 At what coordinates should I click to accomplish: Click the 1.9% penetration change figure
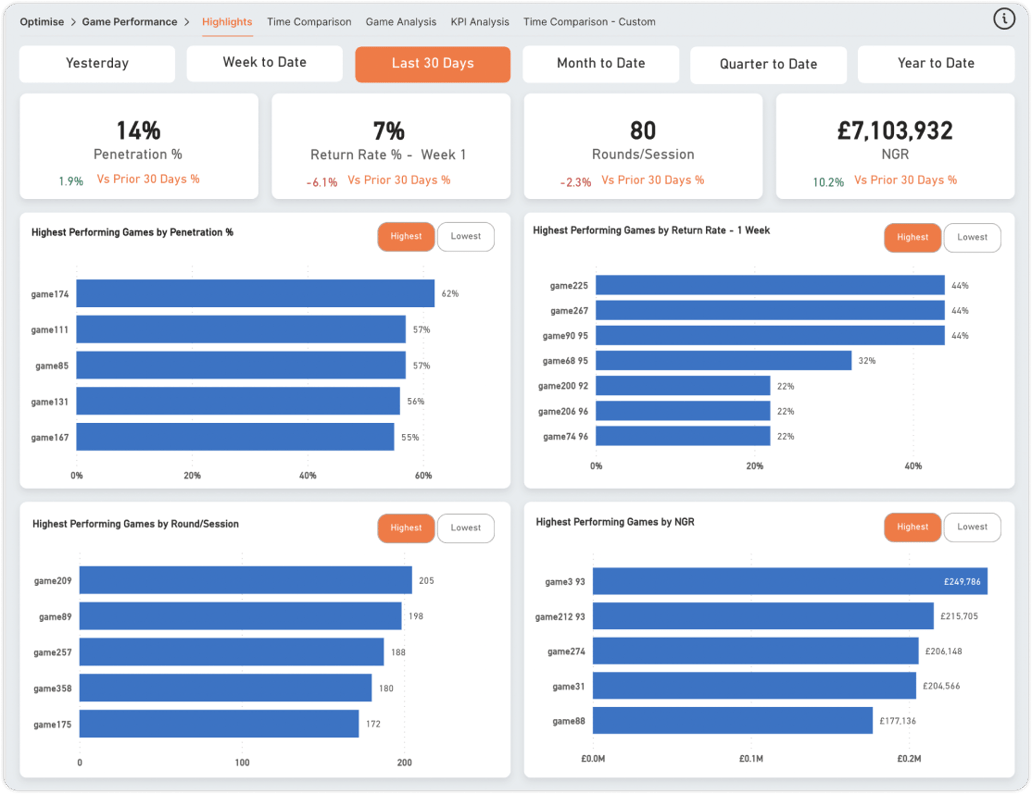71,181
